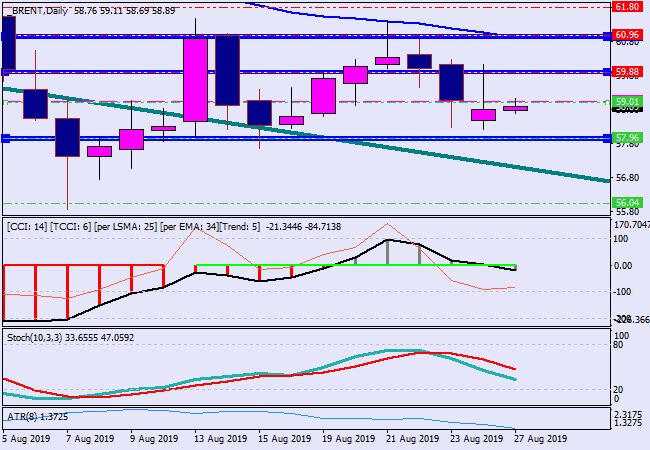Select the 27 Aug 2019 date label
650x450 pixels.
tap(540, 438)
